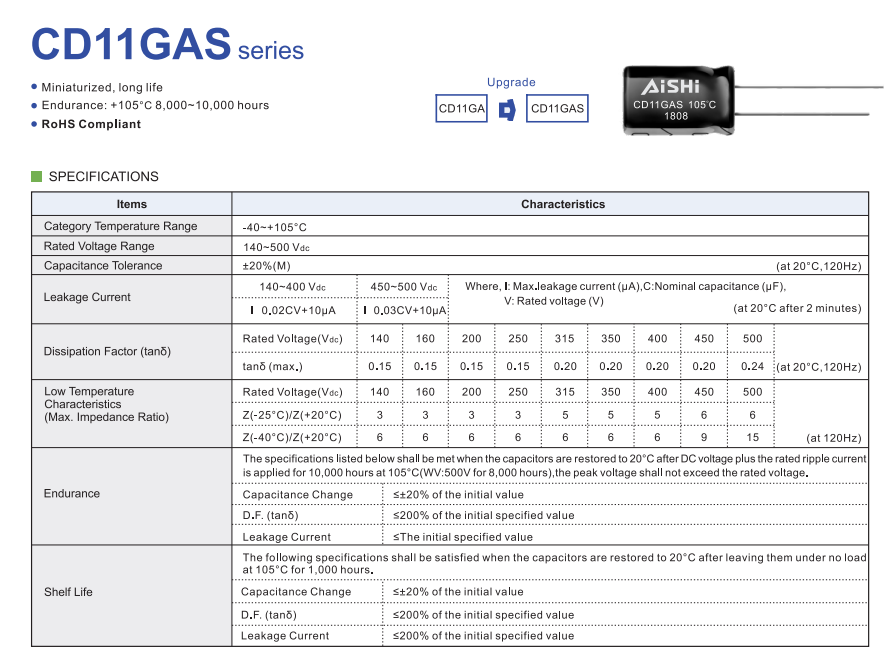896x664 pixels.
Task: Click the blue upgrade arrow icon
Action: [x=507, y=109]
